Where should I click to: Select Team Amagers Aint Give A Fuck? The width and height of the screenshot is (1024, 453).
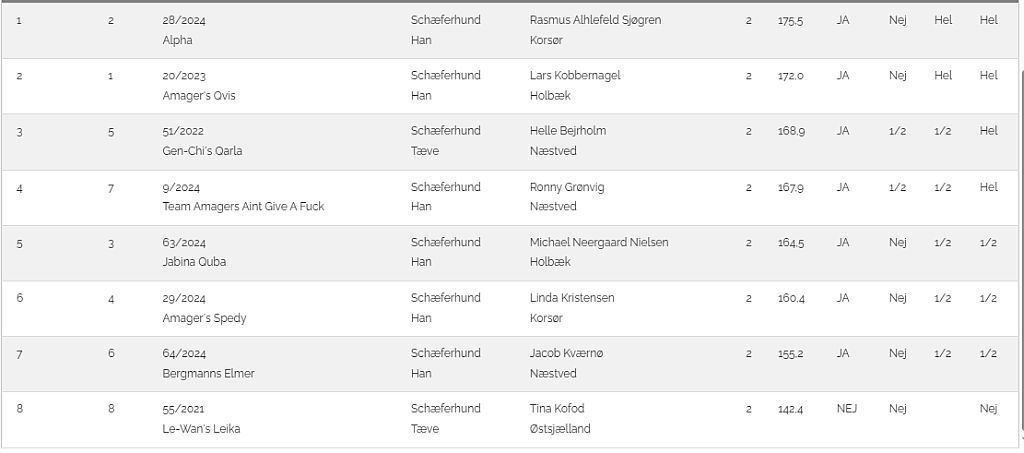pyautogui.click(x=243, y=206)
